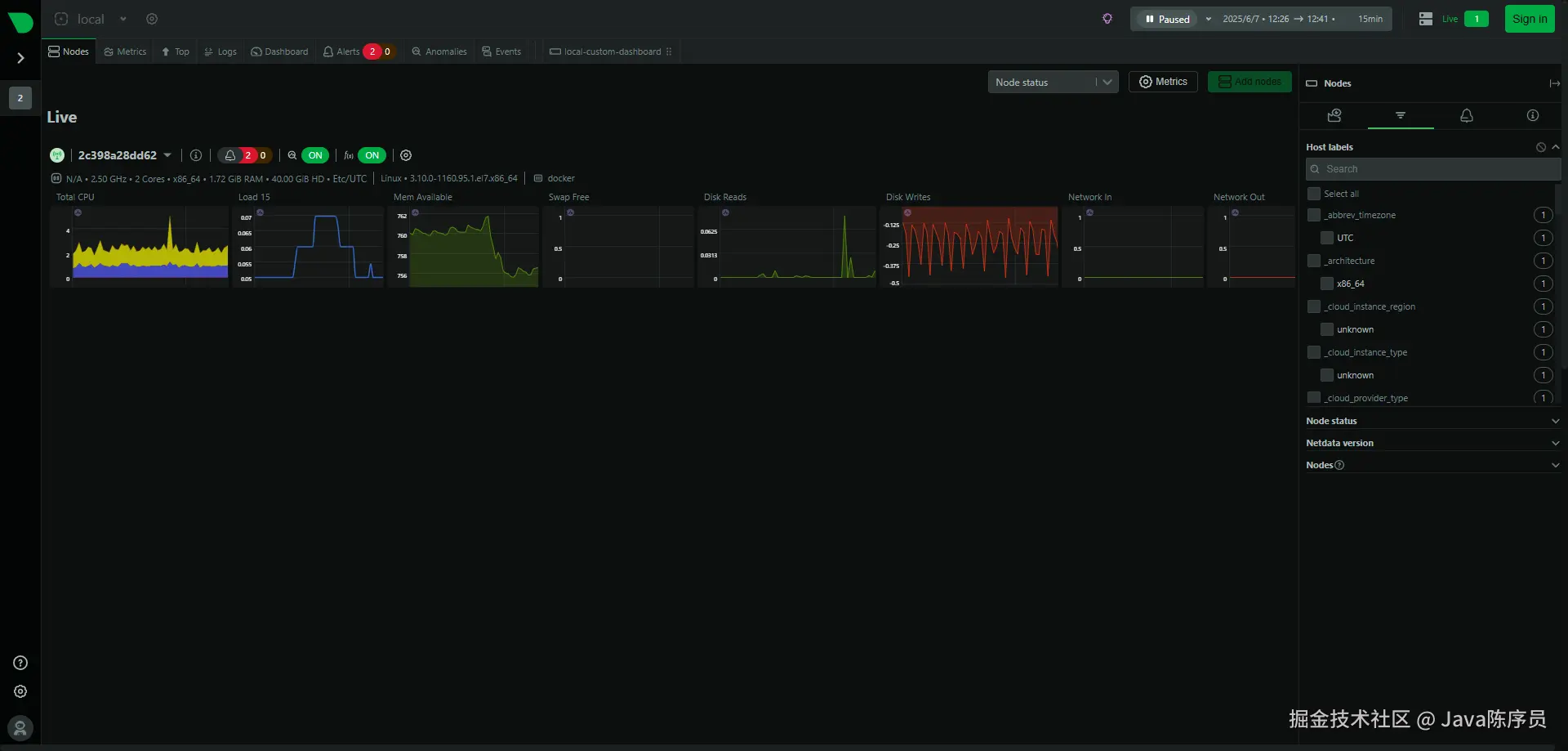Expand the left sidebar chevron
The height and width of the screenshot is (751, 1568).
coord(20,58)
